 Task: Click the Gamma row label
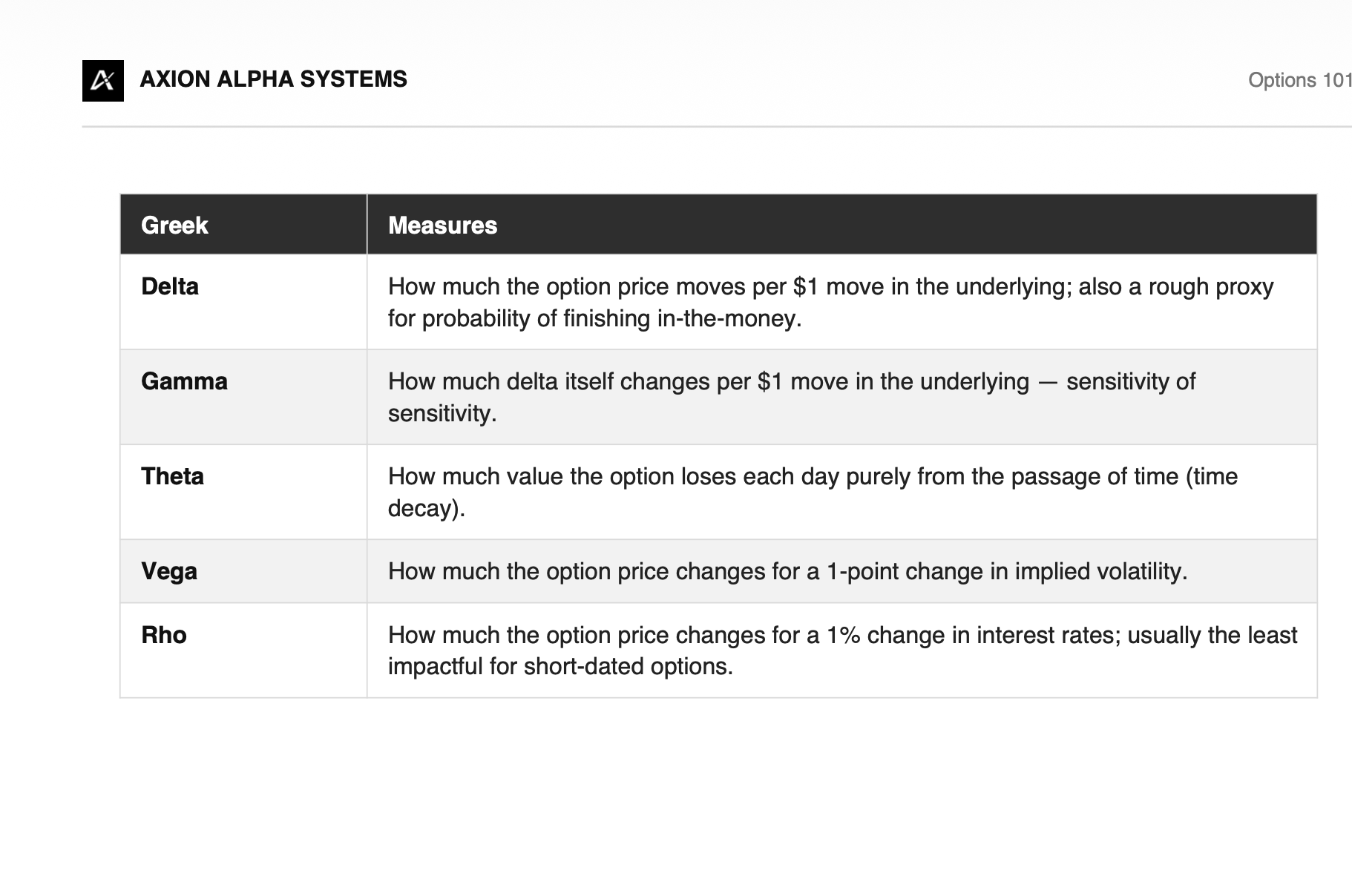point(184,381)
